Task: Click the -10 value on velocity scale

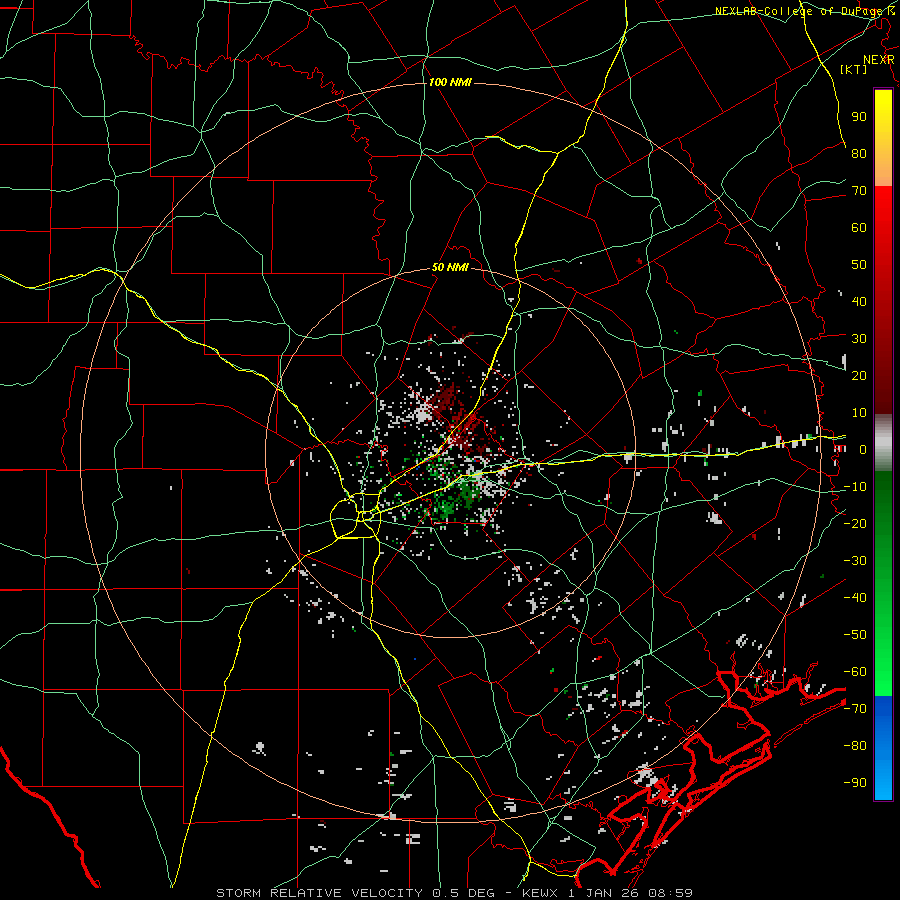Action: (x=855, y=487)
